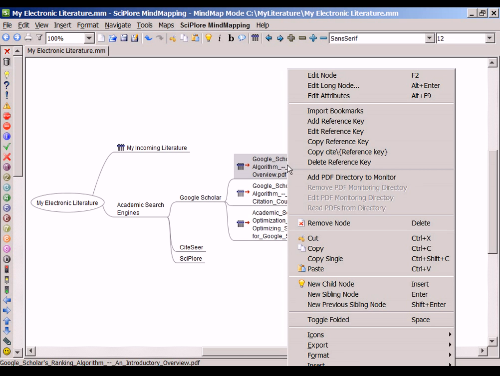The height and width of the screenshot is (376, 501).
Task: Expand the Export submenu in the context menu
Action: (371, 345)
